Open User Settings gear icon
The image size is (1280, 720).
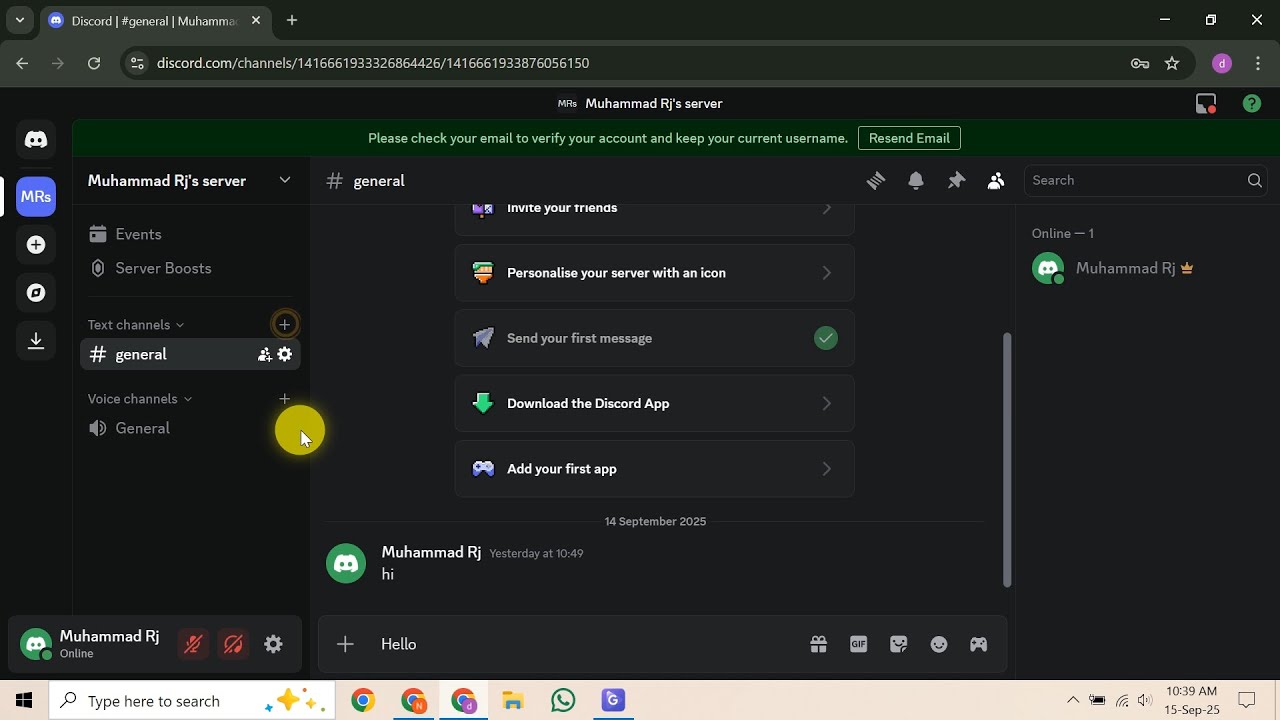point(273,644)
